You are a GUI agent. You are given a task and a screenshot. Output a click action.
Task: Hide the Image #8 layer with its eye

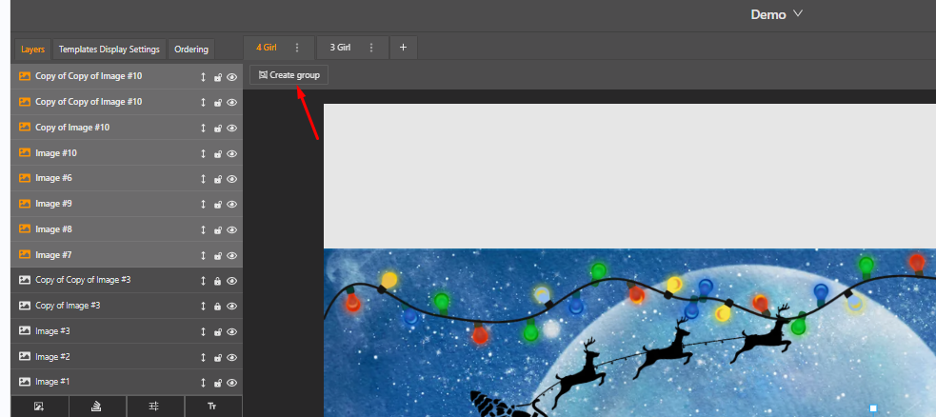click(x=232, y=230)
